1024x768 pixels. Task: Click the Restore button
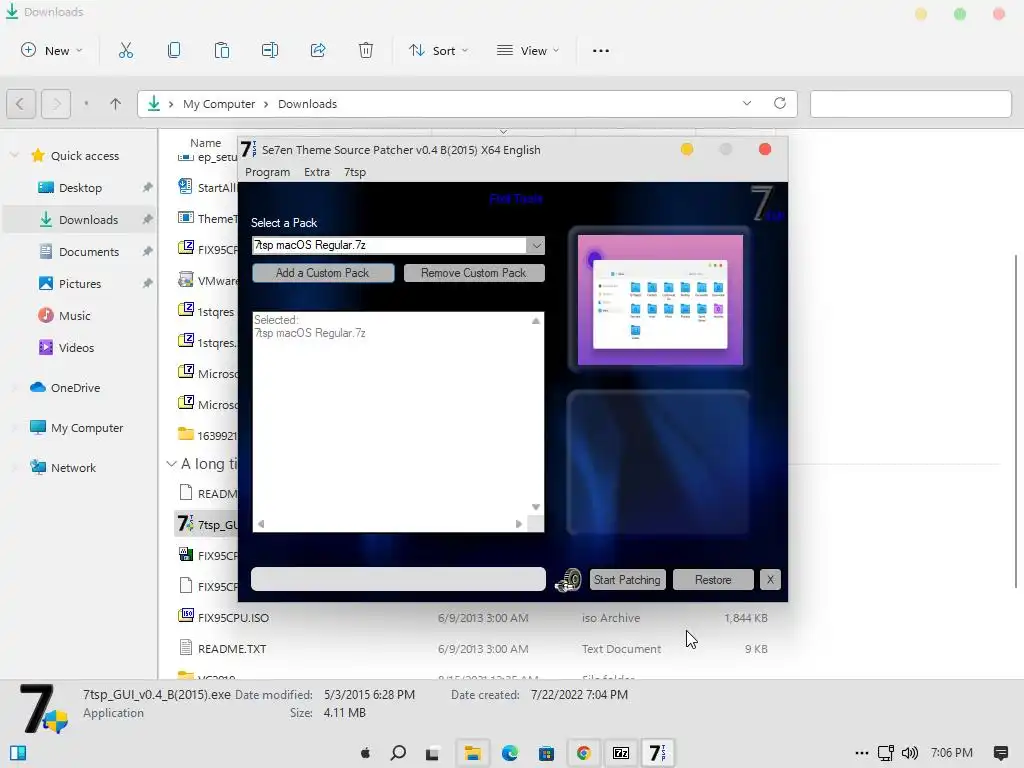(712, 579)
